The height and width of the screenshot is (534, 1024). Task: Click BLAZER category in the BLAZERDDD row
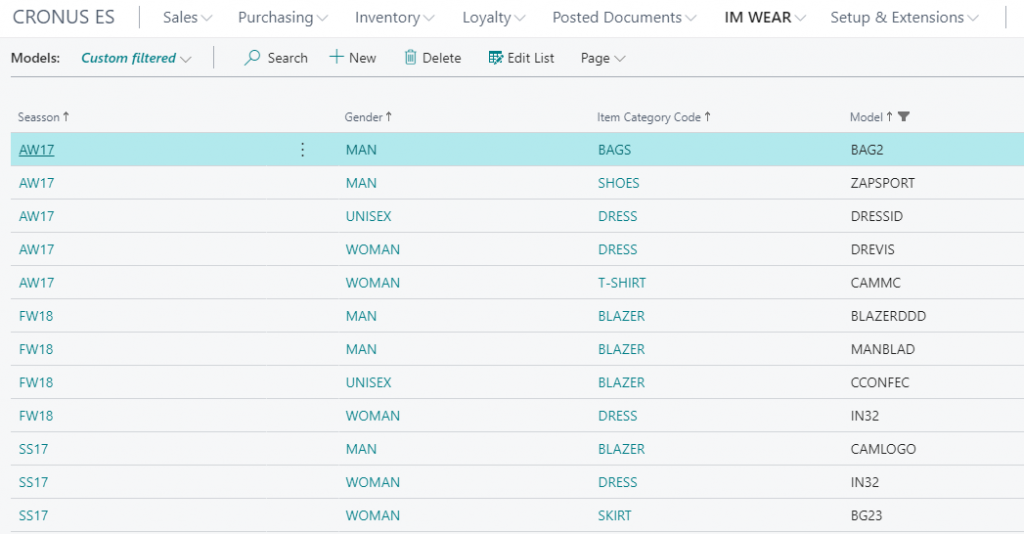(x=621, y=316)
